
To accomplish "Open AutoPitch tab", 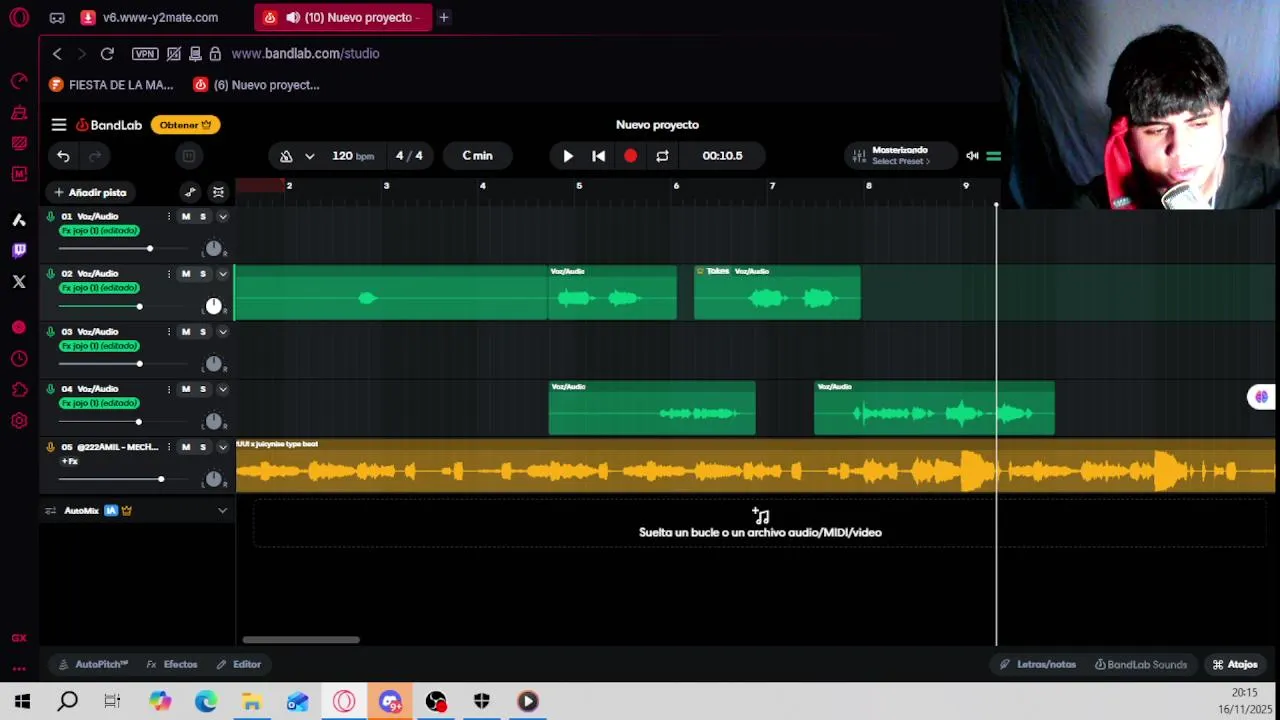I will tap(93, 664).
